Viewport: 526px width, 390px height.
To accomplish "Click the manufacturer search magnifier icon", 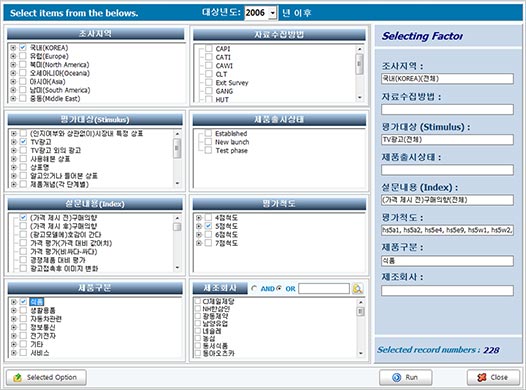I will [x=358, y=288].
